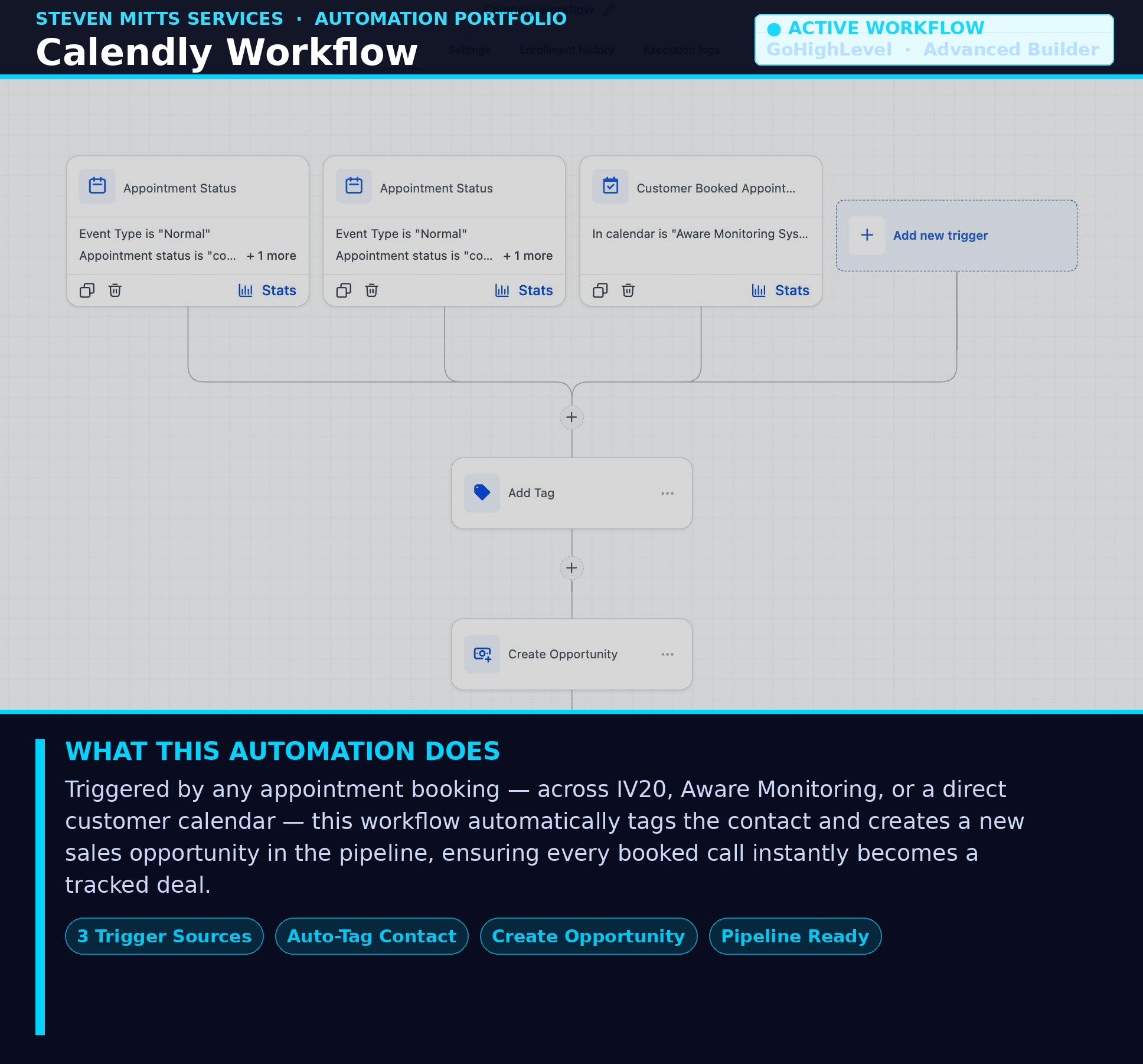Click the '3 Trigger Sources' pill
Image resolution: width=1143 pixels, height=1064 pixels.
(x=165, y=936)
